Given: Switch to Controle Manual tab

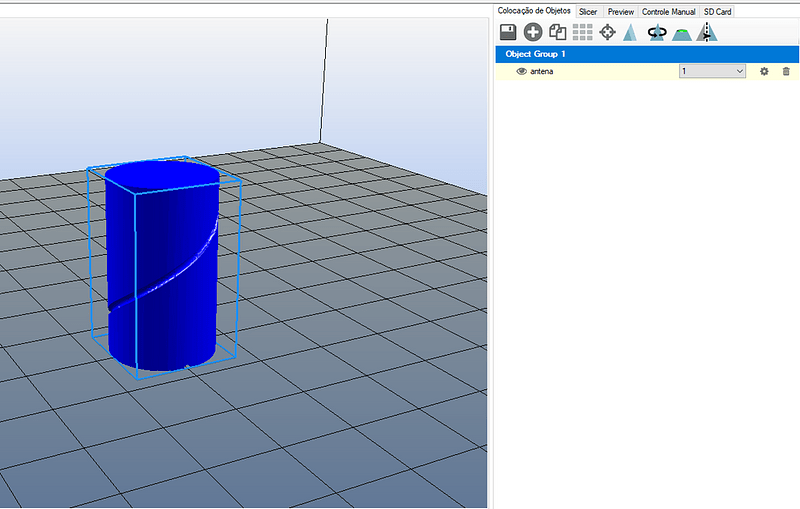Looking at the screenshot, I should click(668, 12).
